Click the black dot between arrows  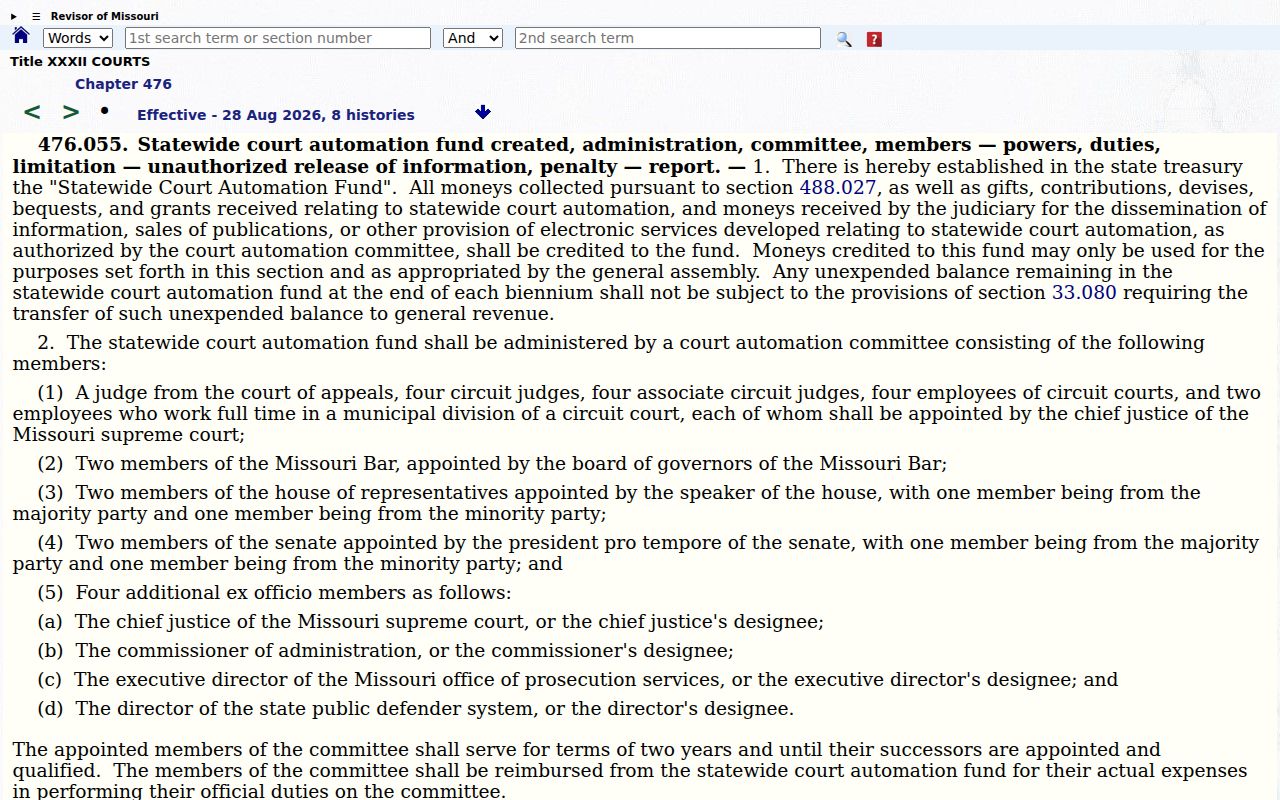point(105,110)
